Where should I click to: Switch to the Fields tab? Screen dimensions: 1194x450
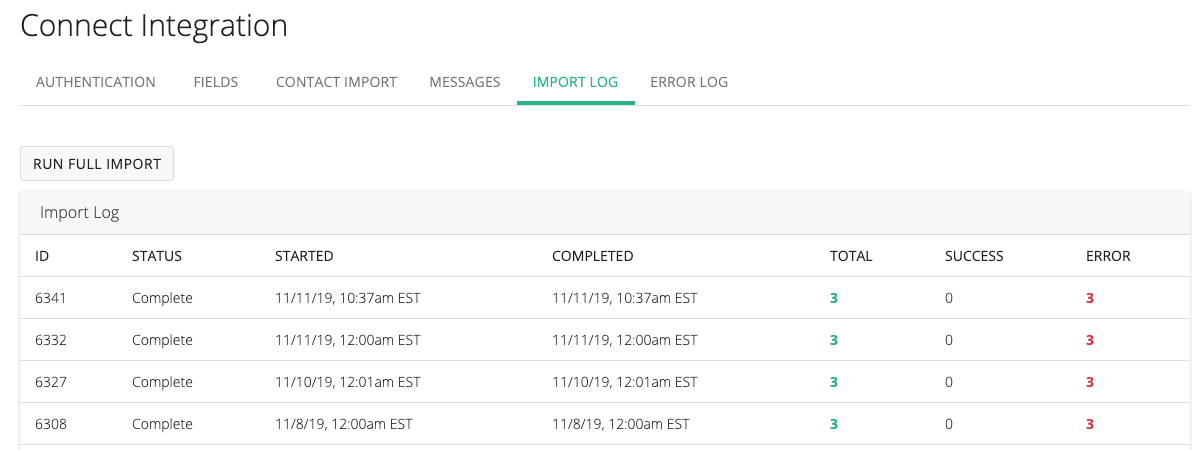click(x=216, y=82)
